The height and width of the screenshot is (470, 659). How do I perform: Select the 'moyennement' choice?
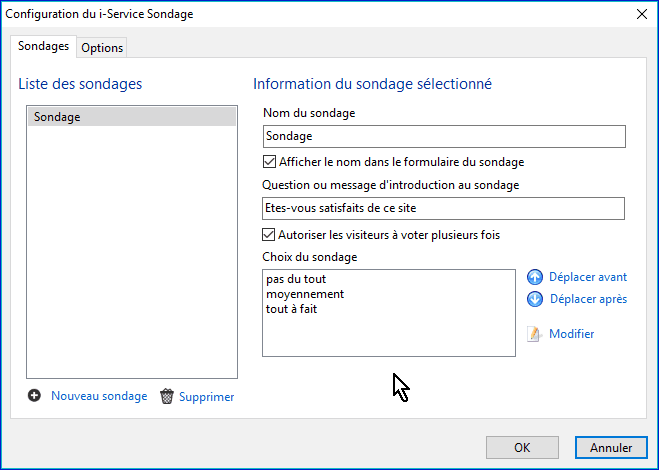pos(305,294)
